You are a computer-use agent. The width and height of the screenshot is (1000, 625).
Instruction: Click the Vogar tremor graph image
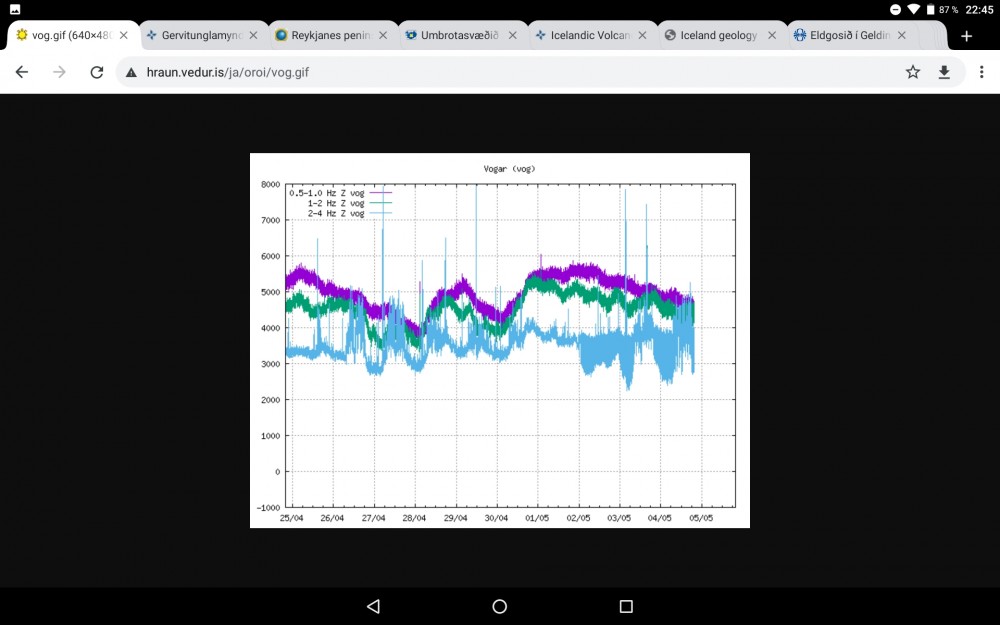pyautogui.click(x=498, y=339)
